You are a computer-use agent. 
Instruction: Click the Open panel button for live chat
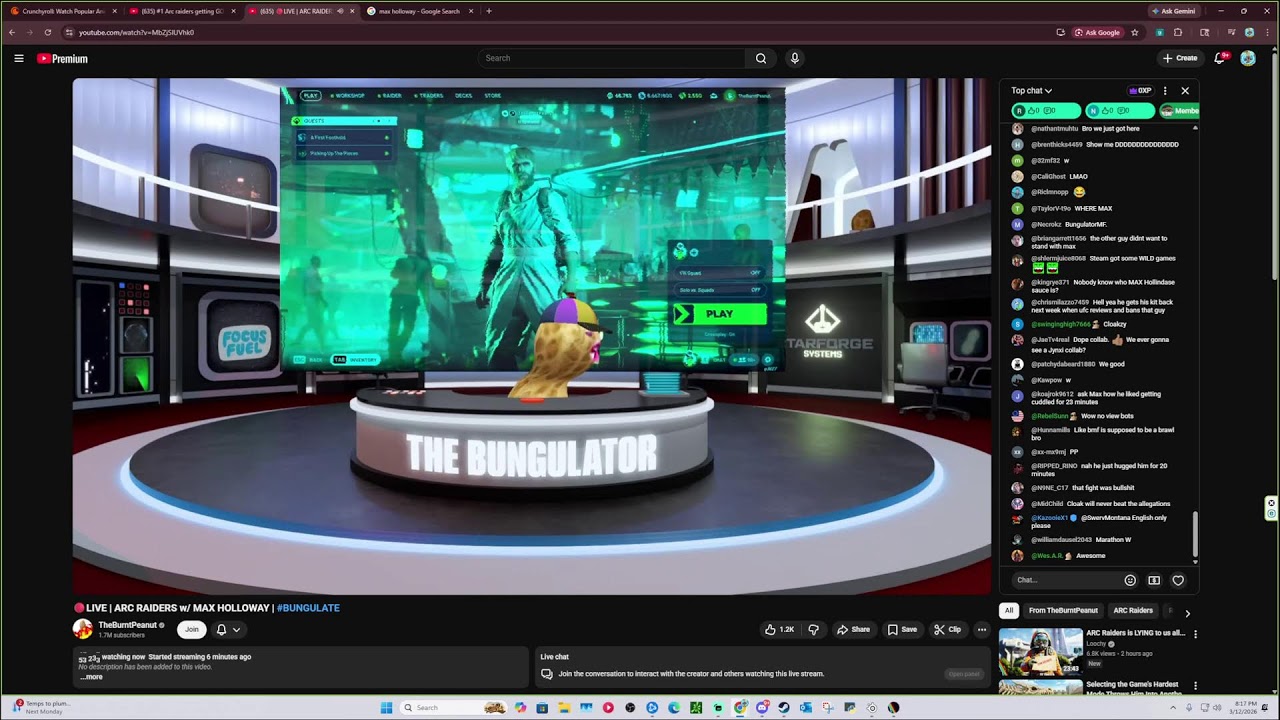(964, 674)
